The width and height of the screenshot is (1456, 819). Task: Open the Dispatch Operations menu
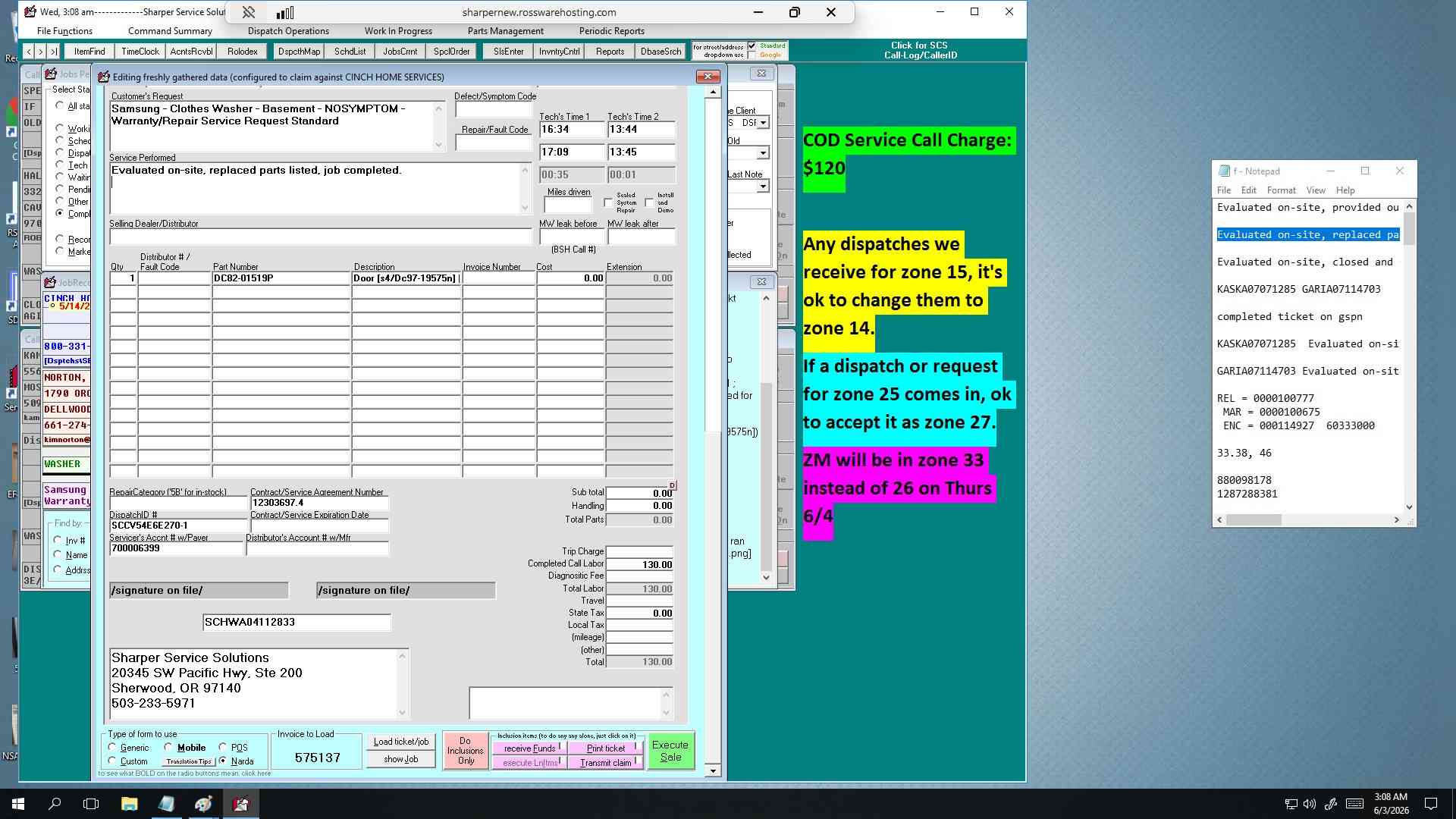click(288, 31)
